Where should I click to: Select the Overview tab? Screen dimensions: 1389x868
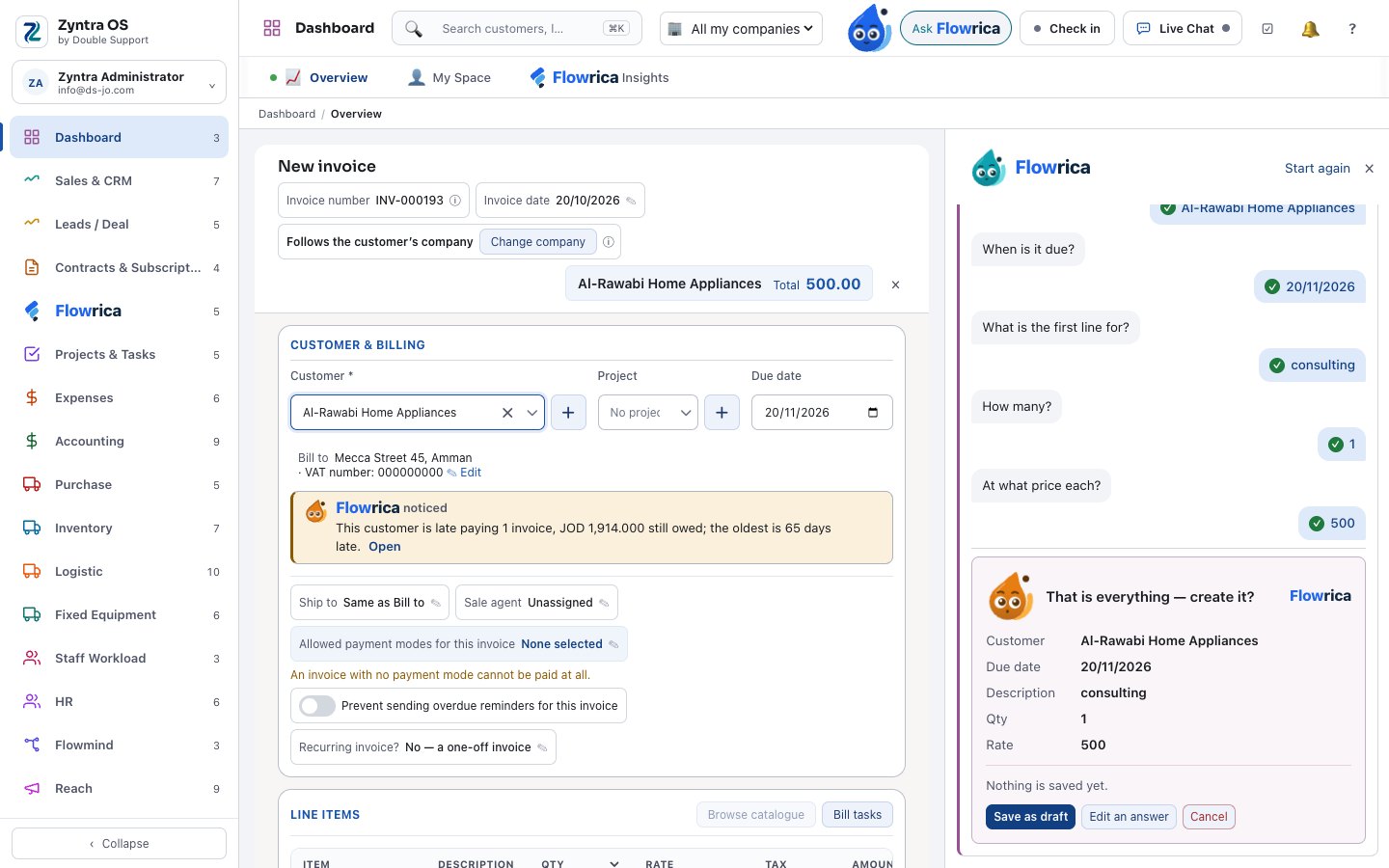click(x=326, y=78)
